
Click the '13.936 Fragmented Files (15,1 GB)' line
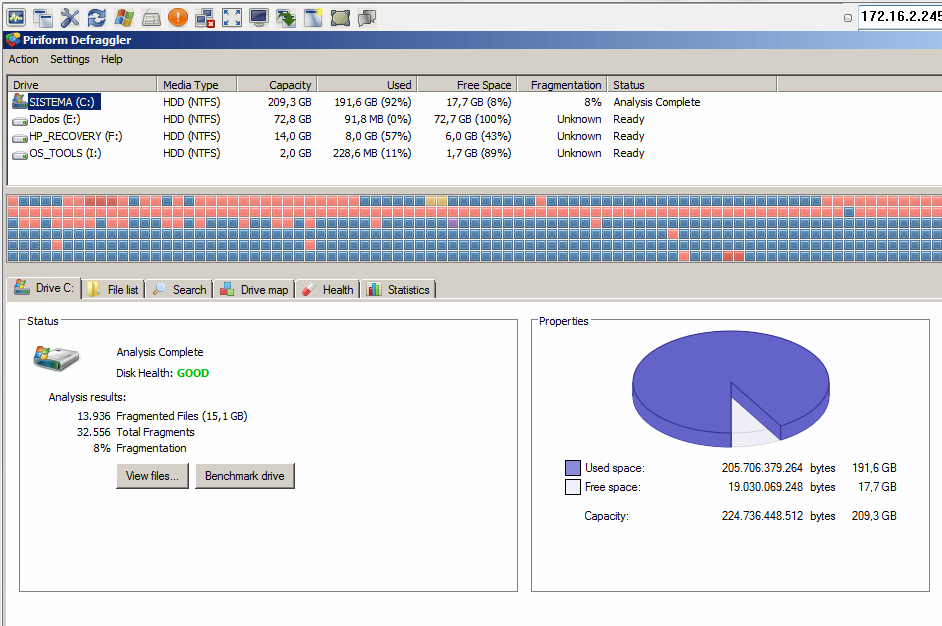pyautogui.click(x=162, y=416)
